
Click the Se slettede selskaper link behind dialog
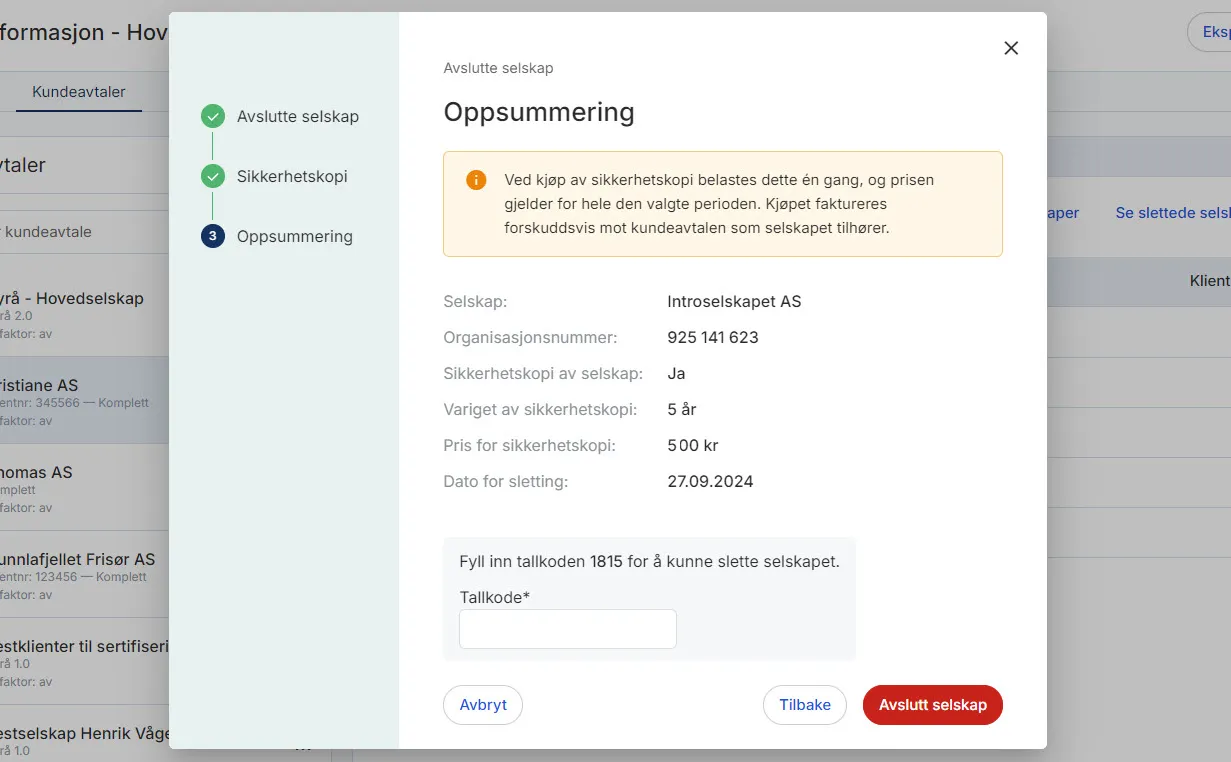[x=1173, y=213]
